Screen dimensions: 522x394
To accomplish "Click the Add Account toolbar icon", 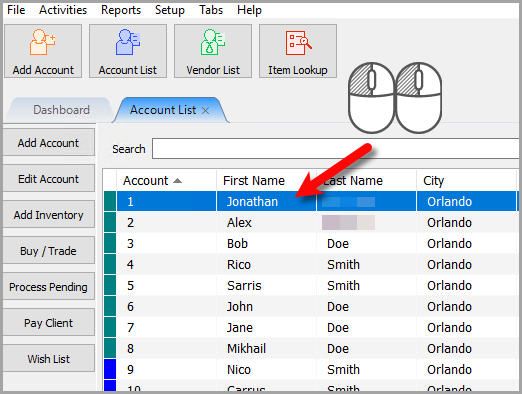I will pos(43,51).
